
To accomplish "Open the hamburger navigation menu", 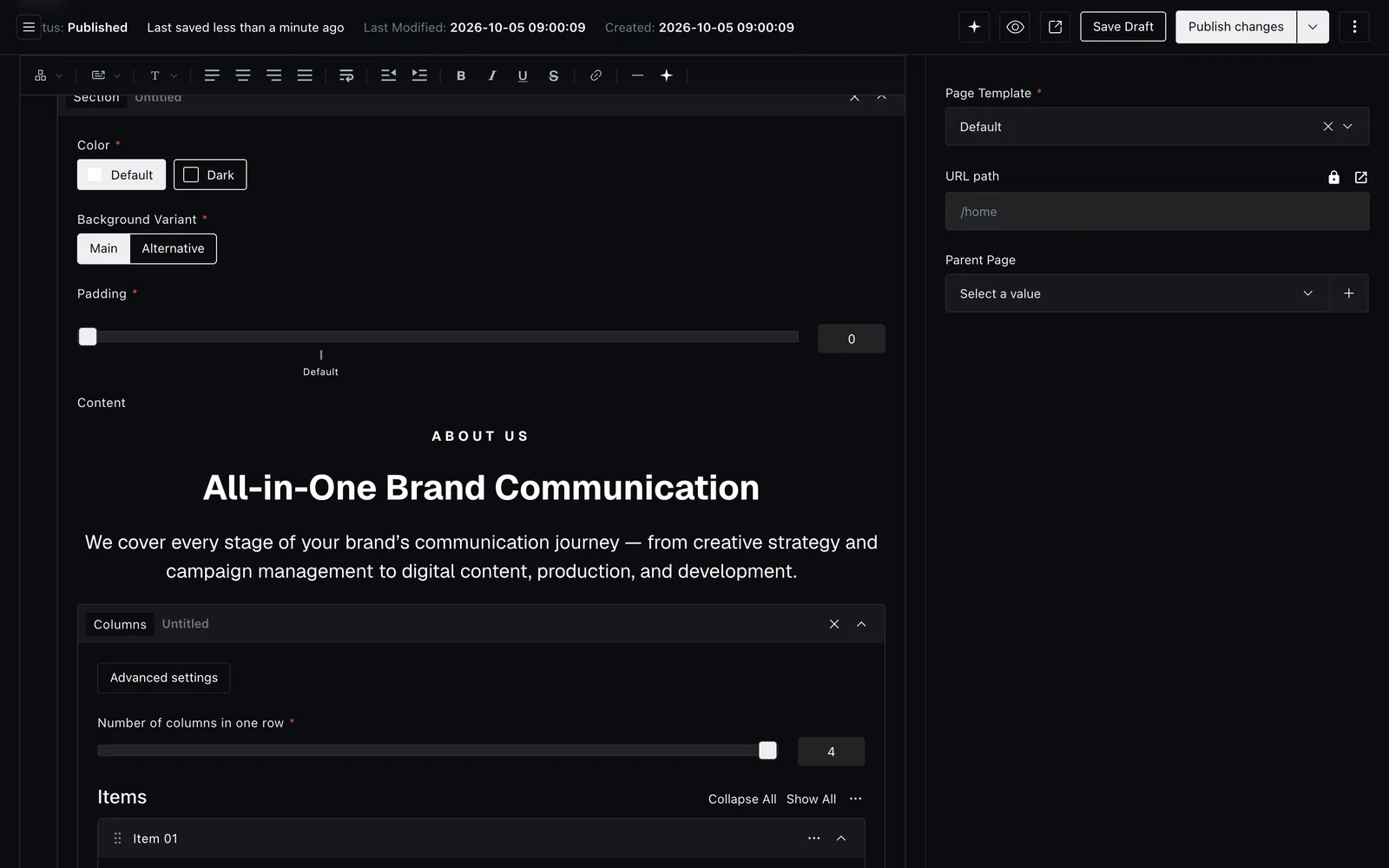I will click(29, 27).
